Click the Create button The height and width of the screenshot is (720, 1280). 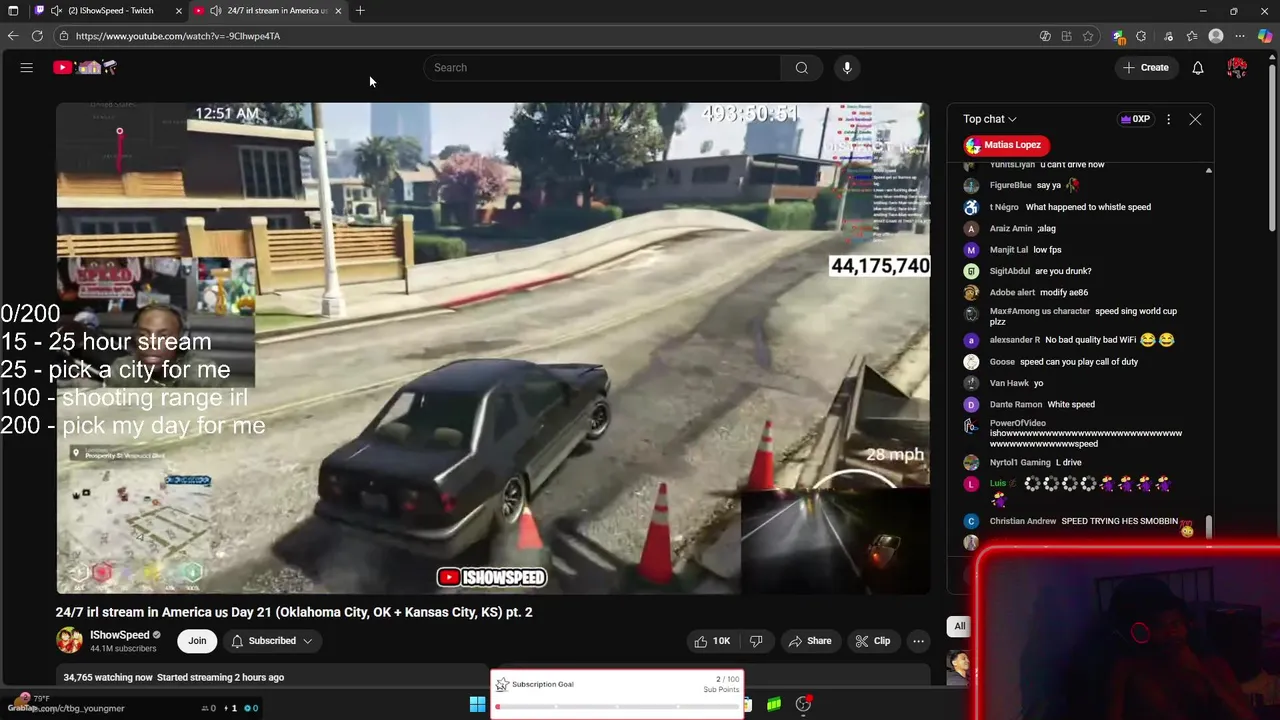click(1145, 68)
